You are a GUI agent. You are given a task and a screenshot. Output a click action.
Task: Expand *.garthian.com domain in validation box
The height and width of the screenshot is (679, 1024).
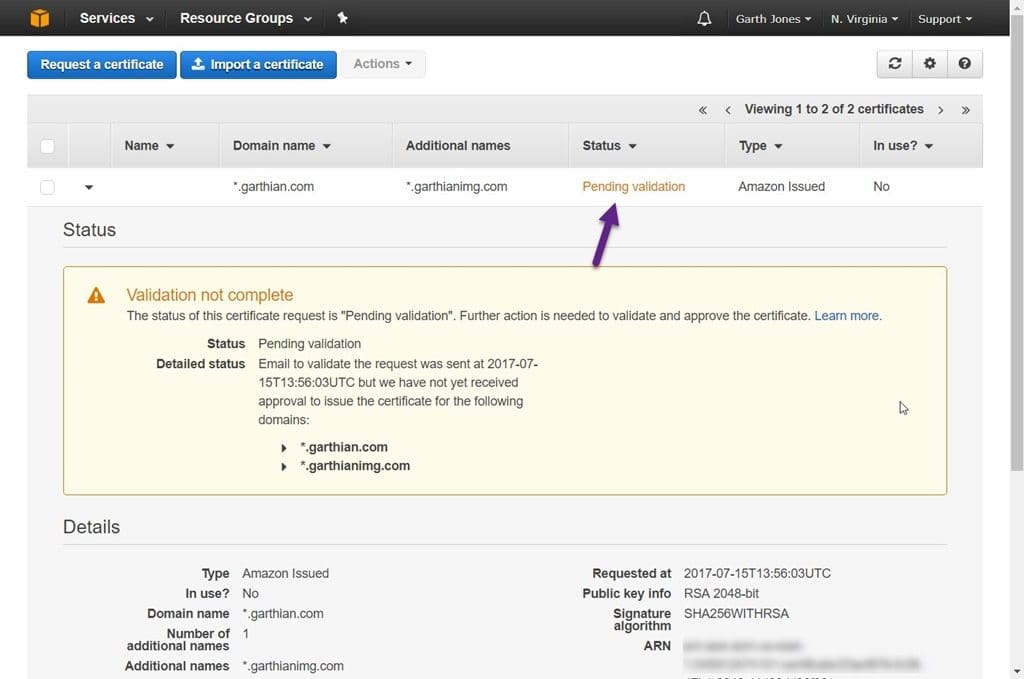283,448
